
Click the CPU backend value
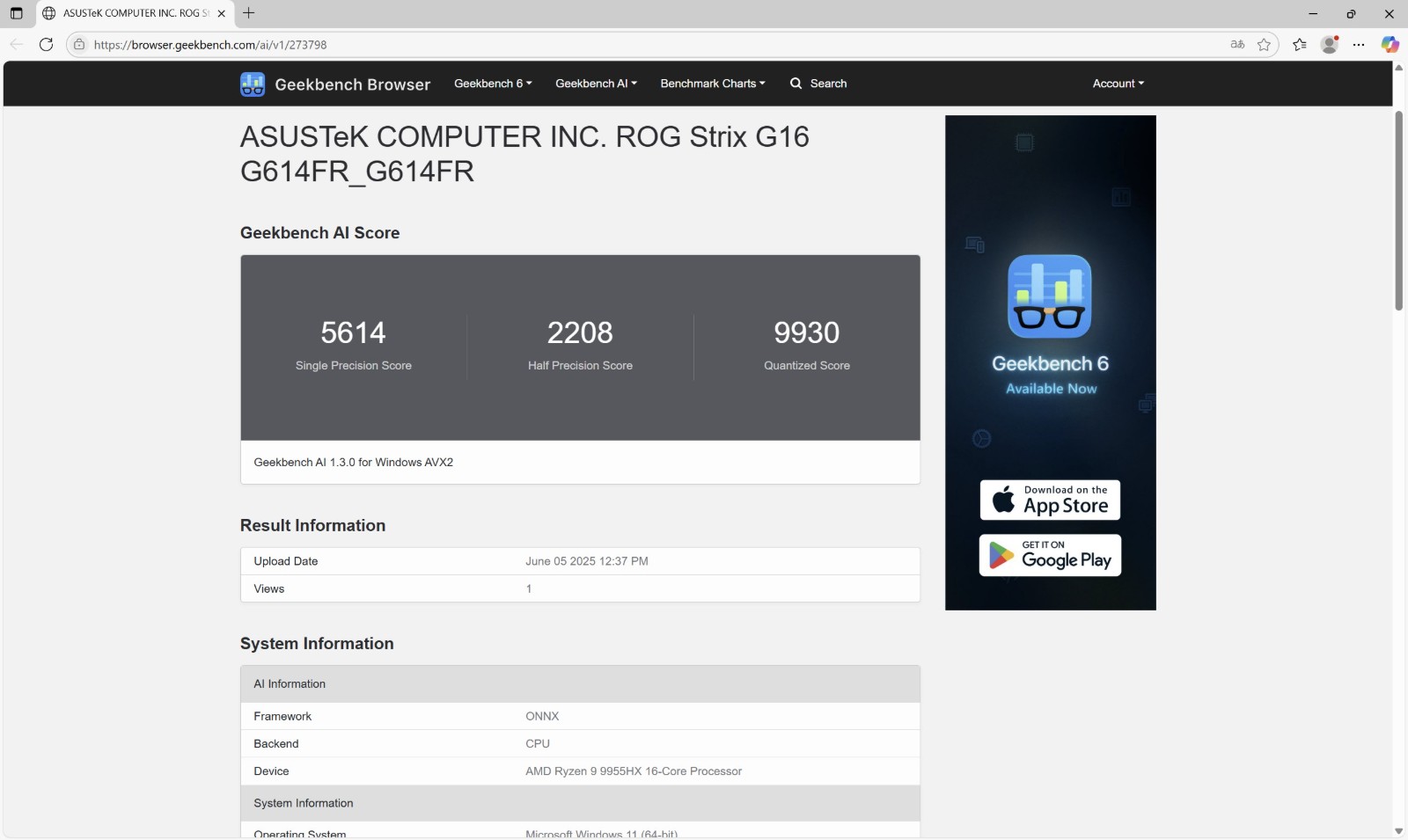[538, 744]
